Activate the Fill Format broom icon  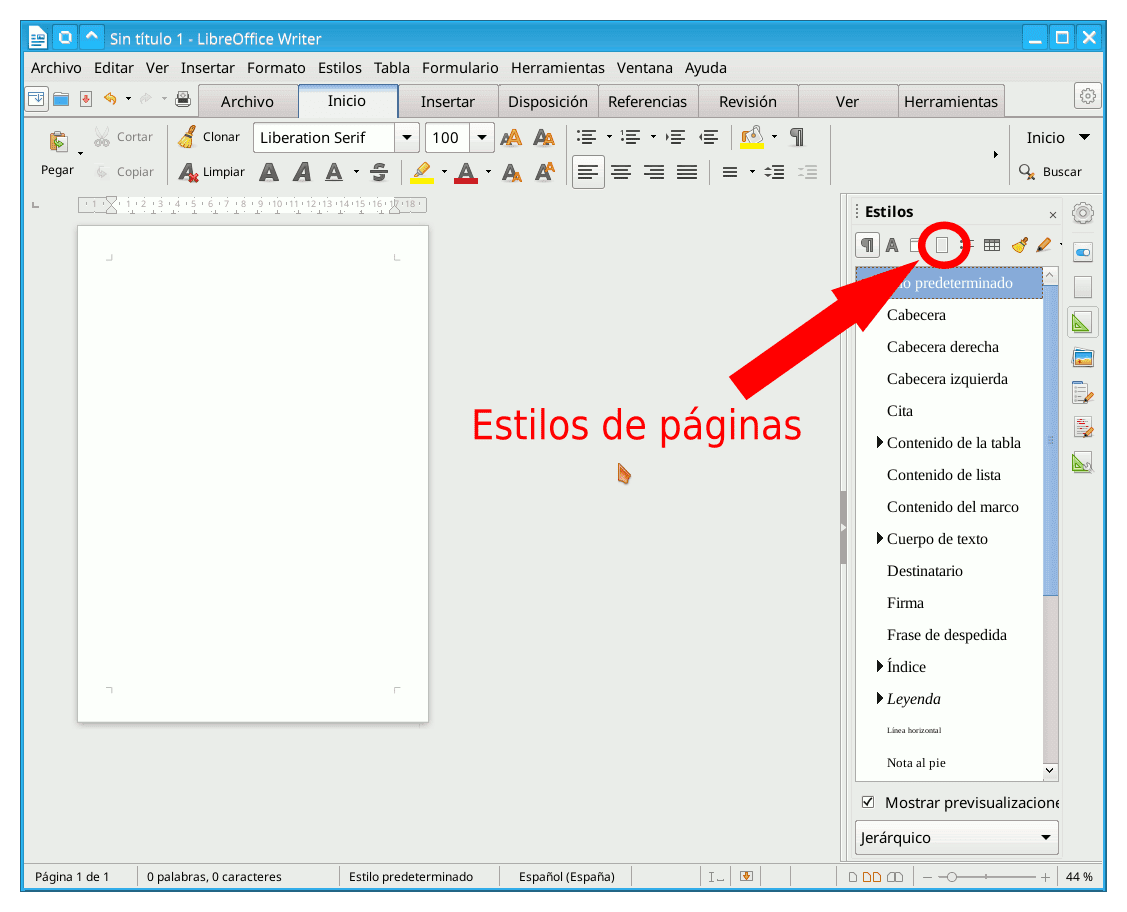(x=1019, y=245)
